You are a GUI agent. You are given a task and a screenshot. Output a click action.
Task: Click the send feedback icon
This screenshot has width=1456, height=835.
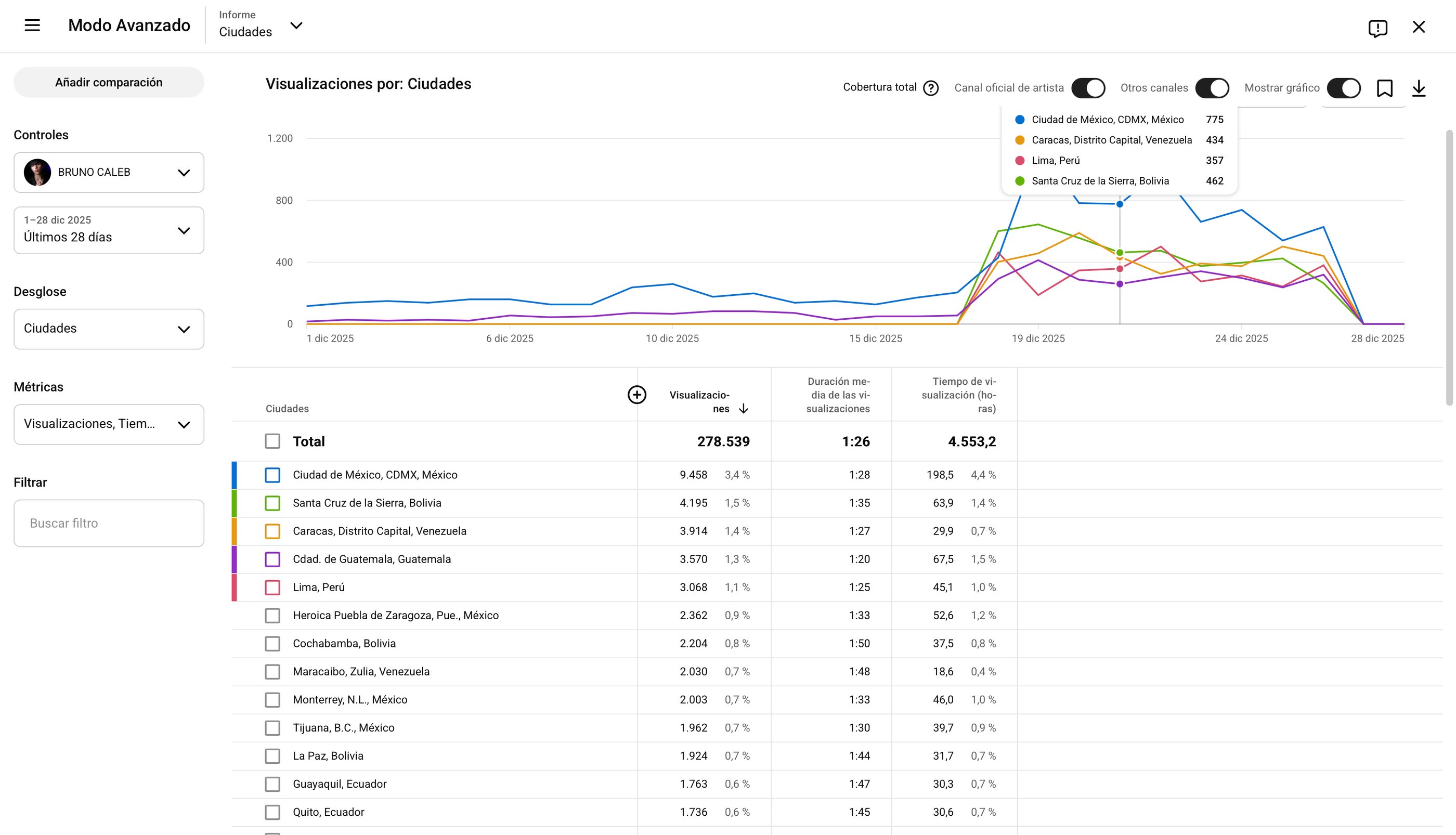point(1377,28)
